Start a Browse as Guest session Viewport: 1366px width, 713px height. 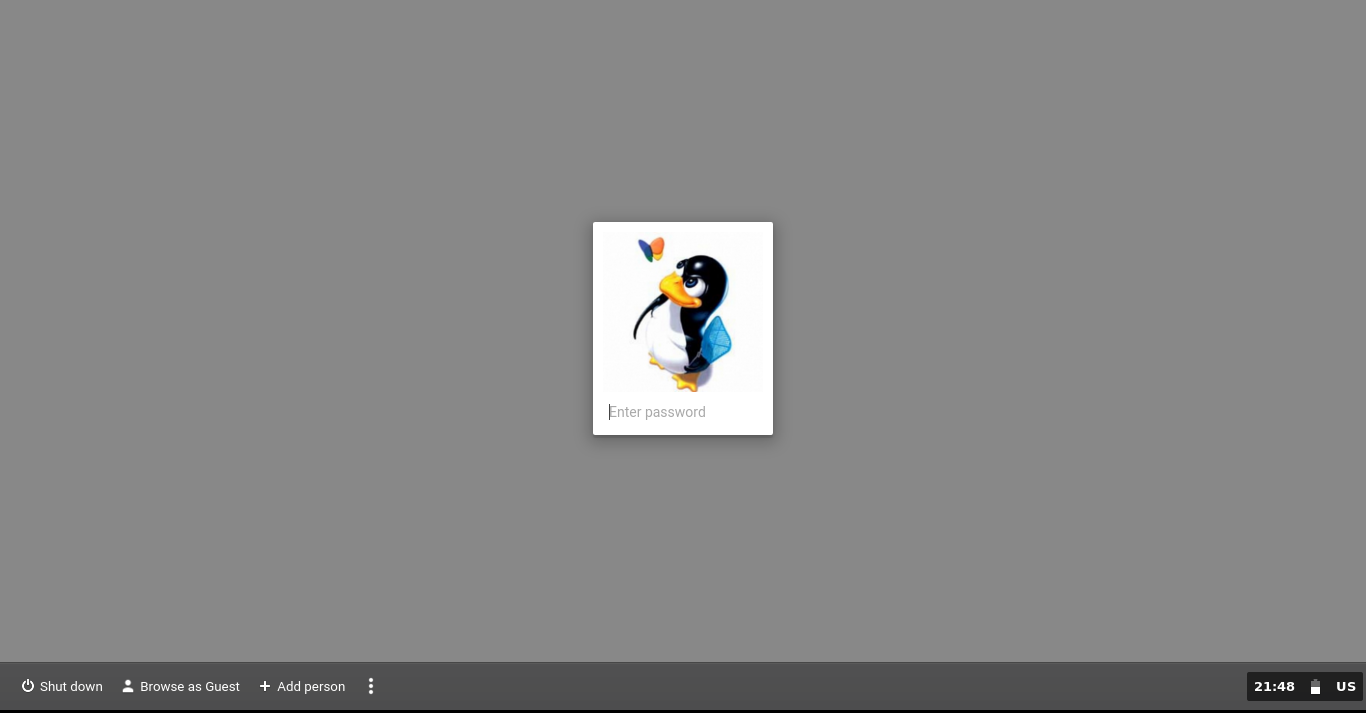coord(180,686)
